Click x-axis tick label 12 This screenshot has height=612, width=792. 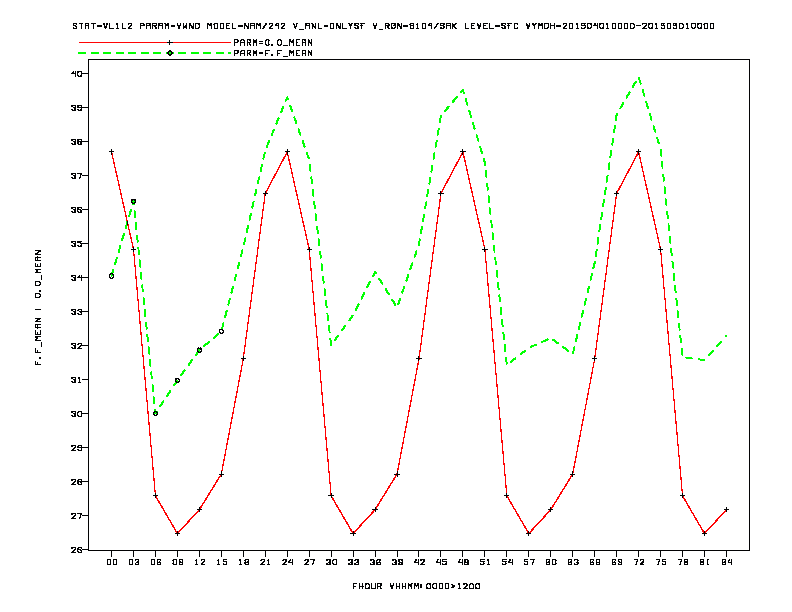coord(200,562)
